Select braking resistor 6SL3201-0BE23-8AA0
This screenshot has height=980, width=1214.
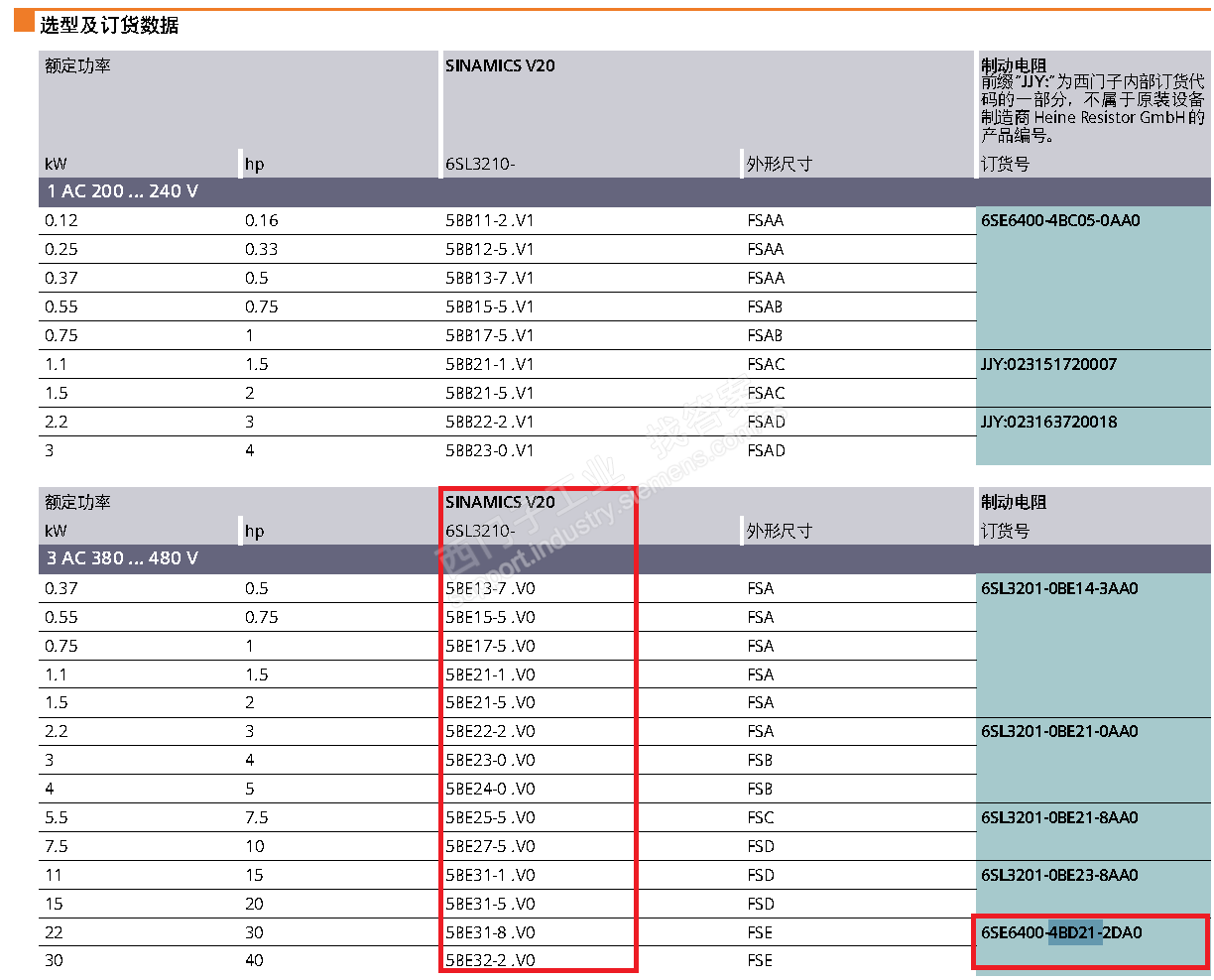click(x=1059, y=875)
